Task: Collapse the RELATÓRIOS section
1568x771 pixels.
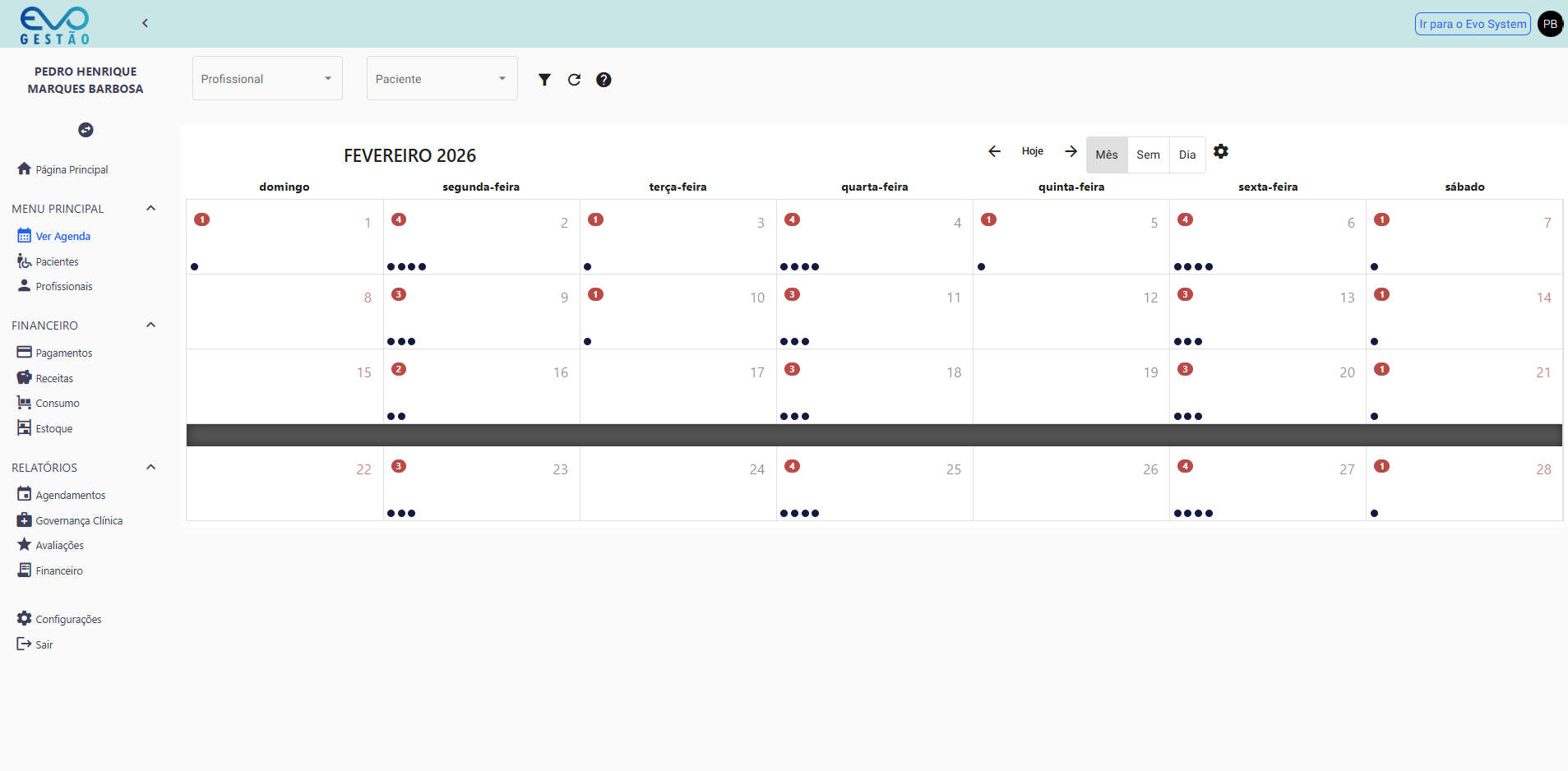Action: pos(150,468)
